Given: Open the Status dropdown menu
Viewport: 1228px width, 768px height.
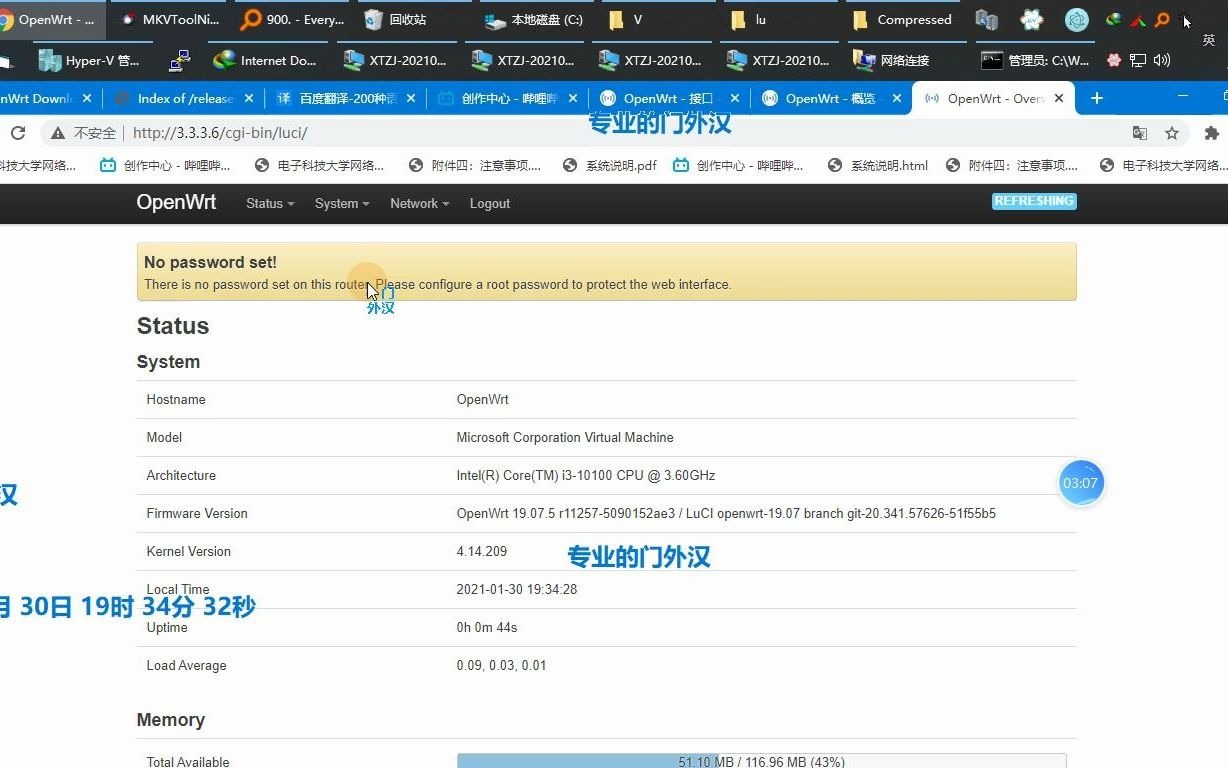Looking at the screenshot, I should coord(270,203).
